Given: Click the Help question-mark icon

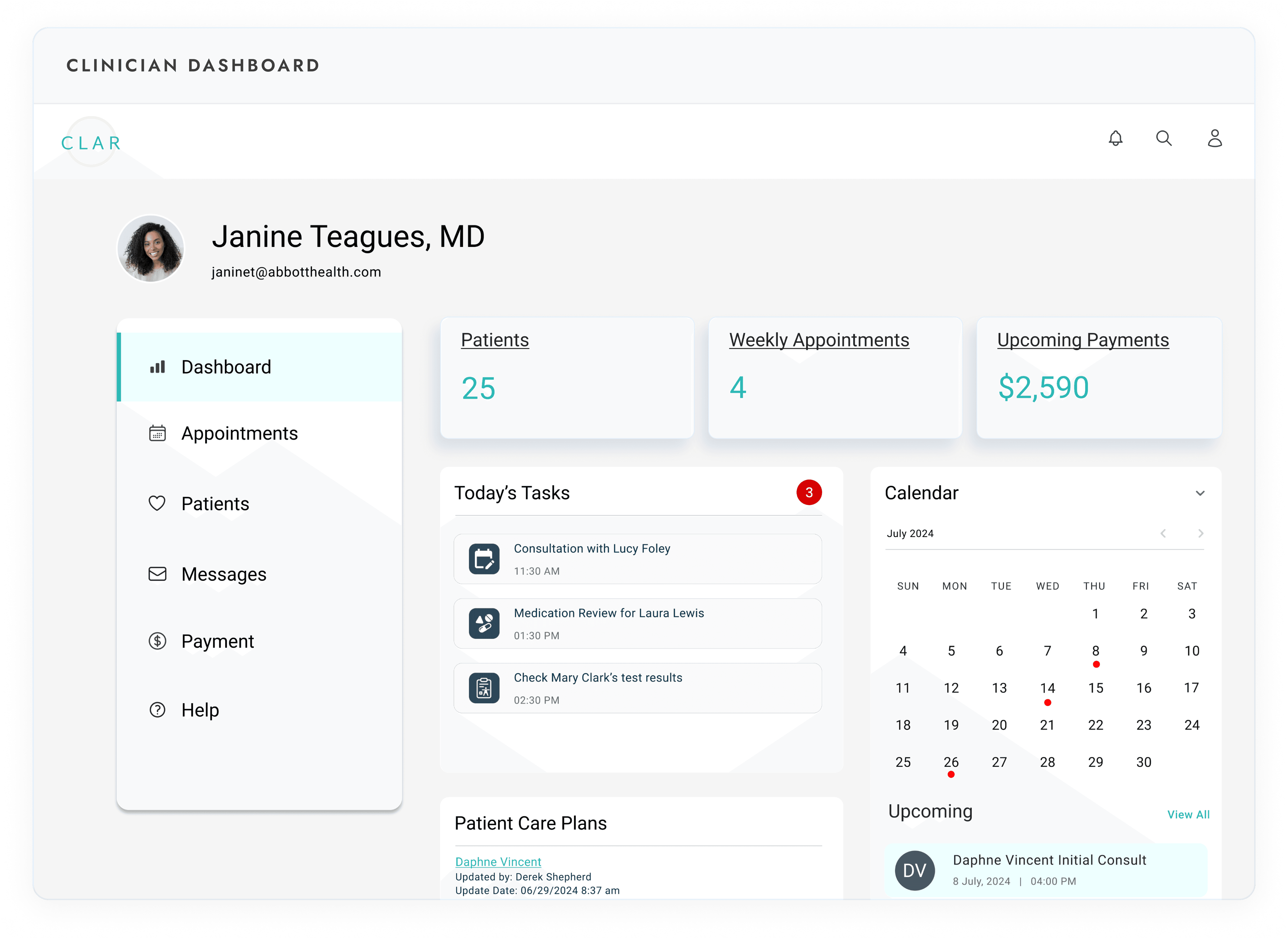Looking at the screenshot, I should 157,710.
